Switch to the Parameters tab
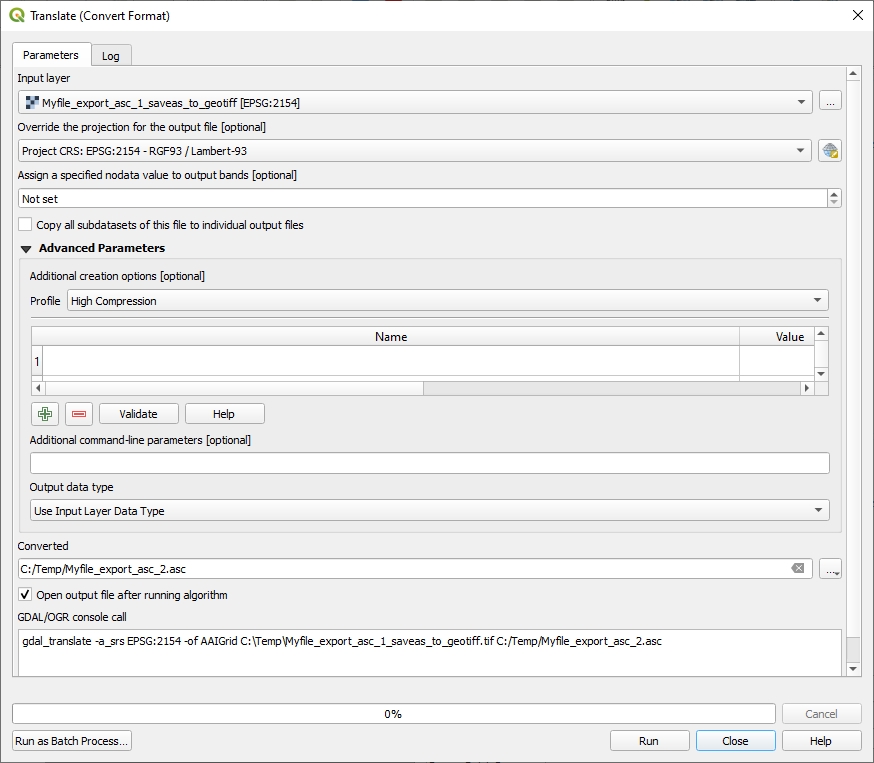Image resolution: width=874 pixels, height=763 pixels. pos(51,55)
